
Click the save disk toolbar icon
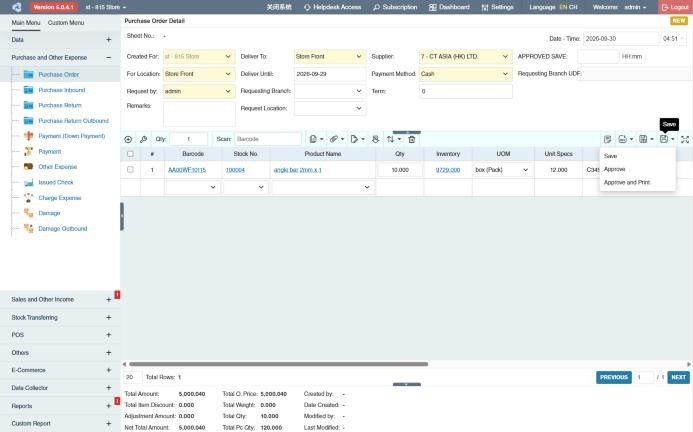[x=664, y=139]
